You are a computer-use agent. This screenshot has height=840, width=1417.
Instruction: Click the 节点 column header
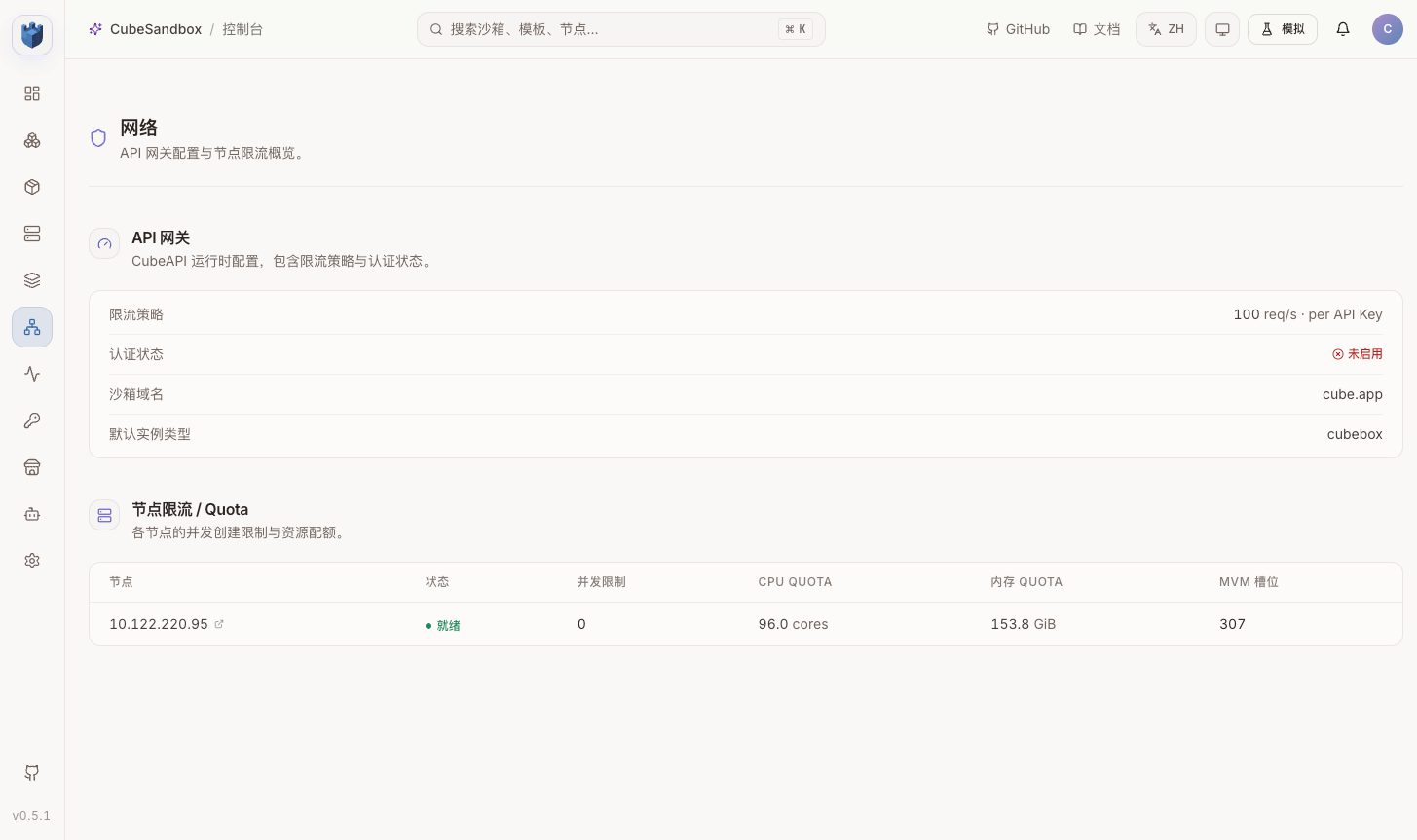click(121, 582)
